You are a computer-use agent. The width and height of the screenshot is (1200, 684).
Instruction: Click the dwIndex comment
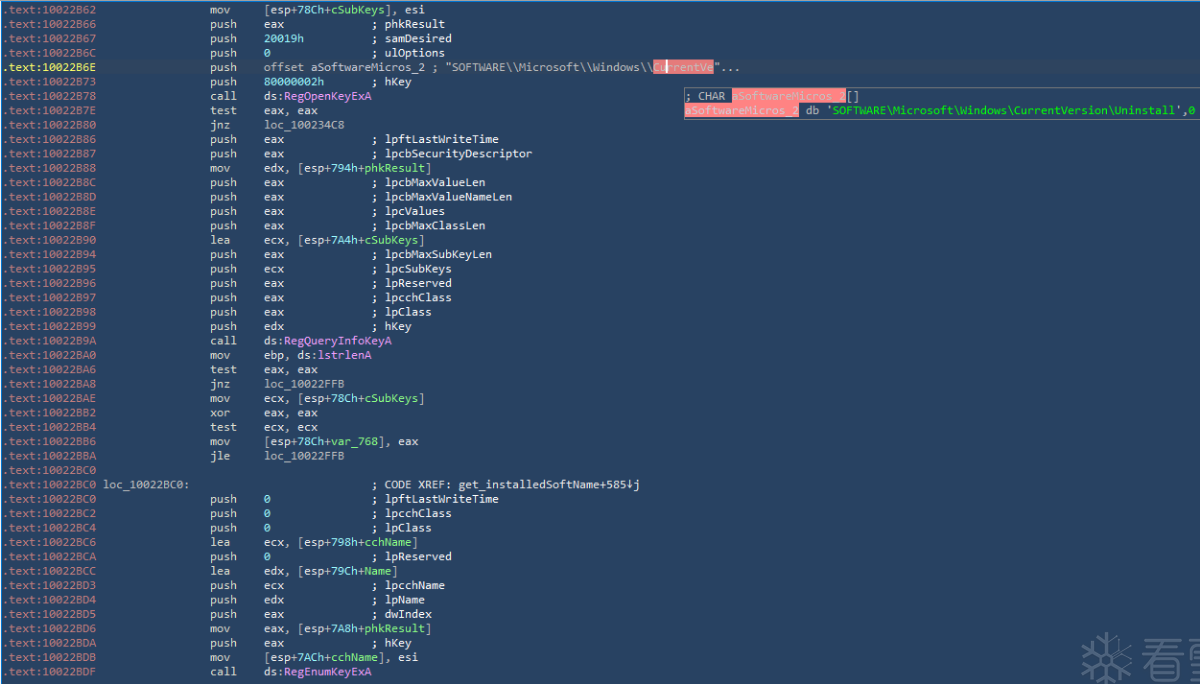pos(401,614)
